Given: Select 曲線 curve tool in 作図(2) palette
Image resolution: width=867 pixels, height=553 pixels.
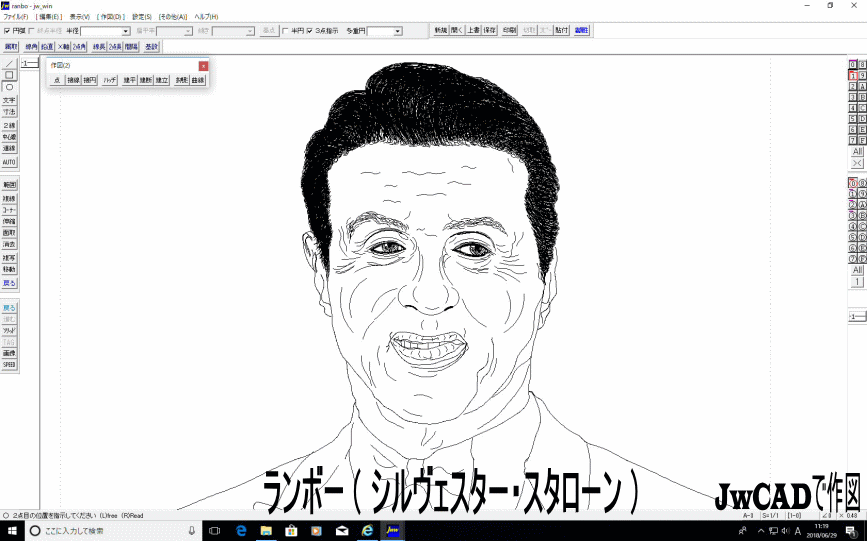Looking at the screenshot, I should tap(198, 80).
